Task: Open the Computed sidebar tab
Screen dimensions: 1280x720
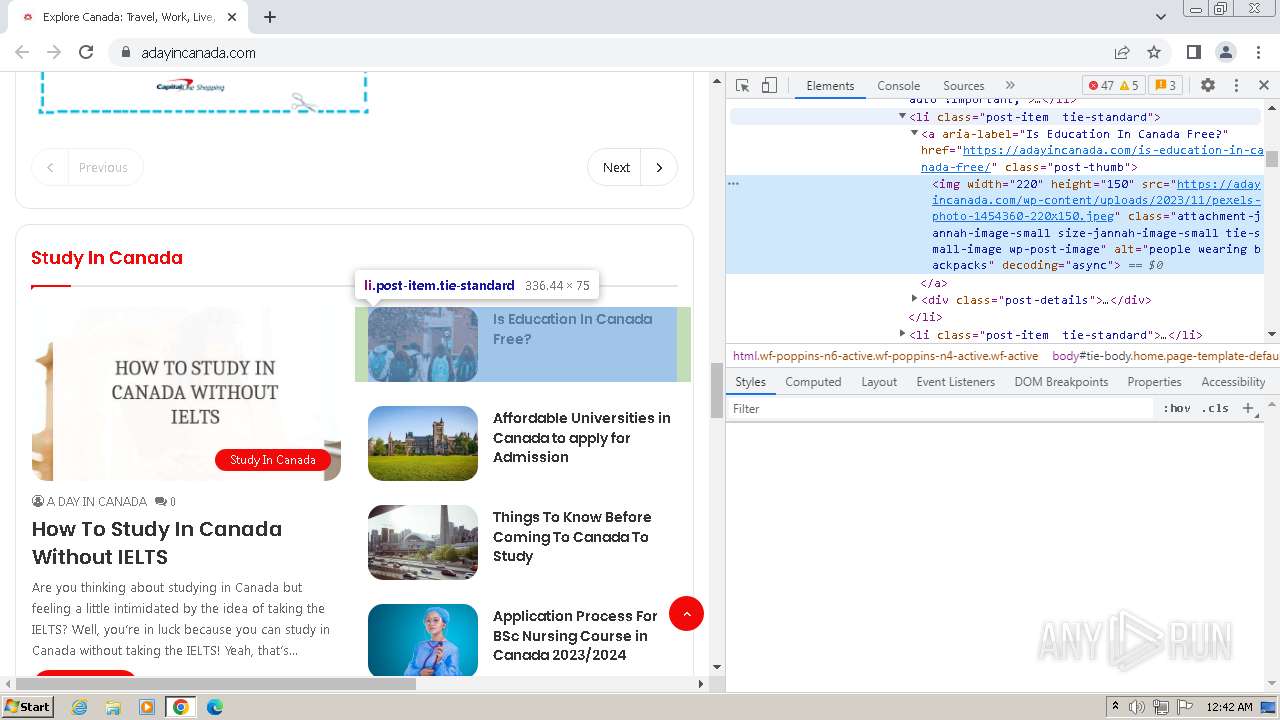Action: pyautogui.click(x=813, y=382)
